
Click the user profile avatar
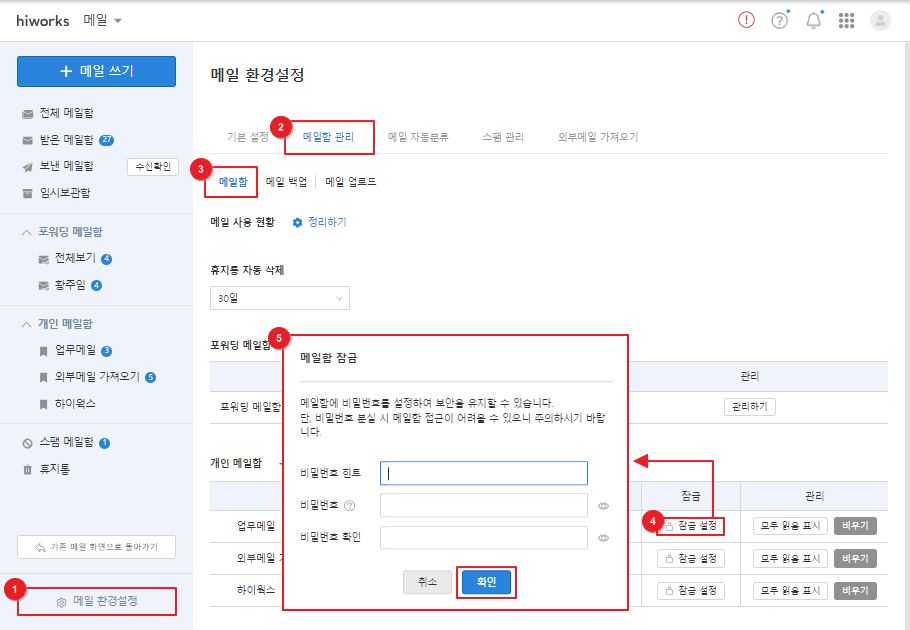pos(880,21)
